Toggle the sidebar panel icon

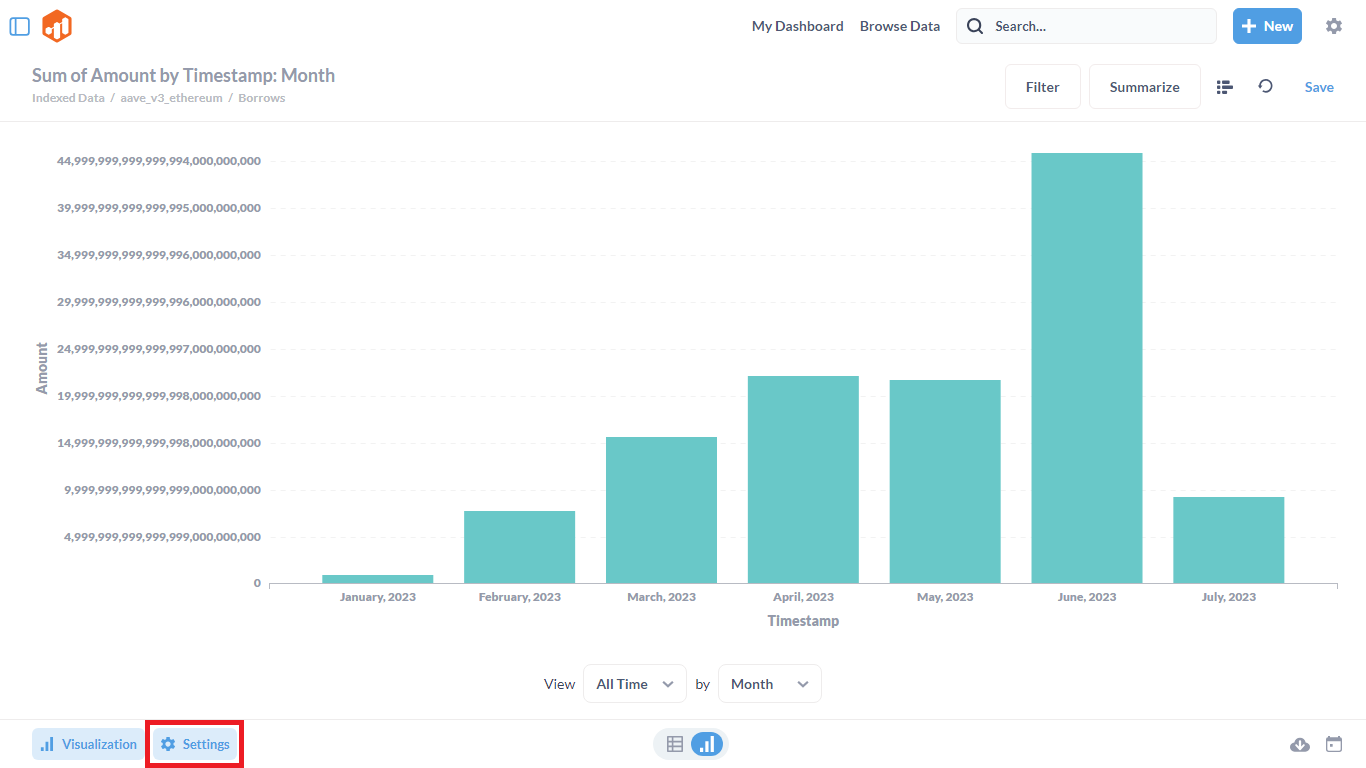tap(20, 26)
